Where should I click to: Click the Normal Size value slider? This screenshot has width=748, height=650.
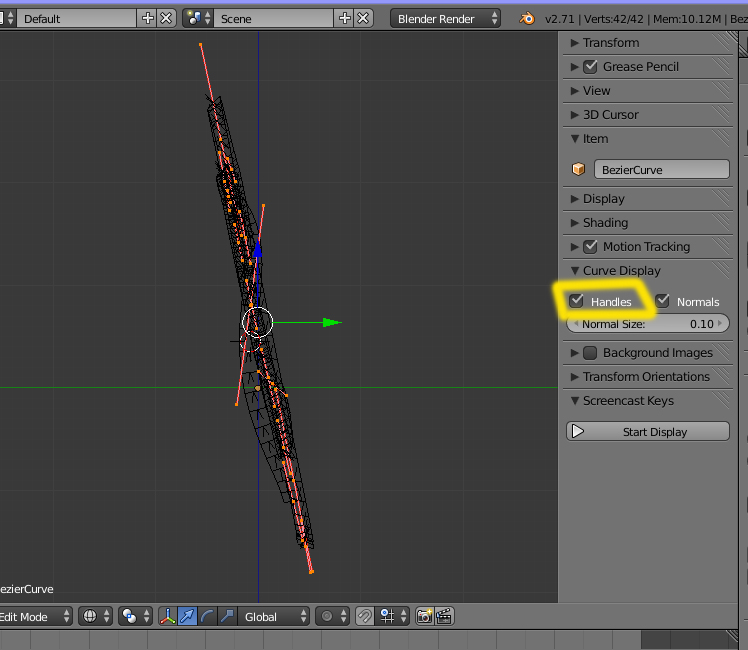(648, 324)
